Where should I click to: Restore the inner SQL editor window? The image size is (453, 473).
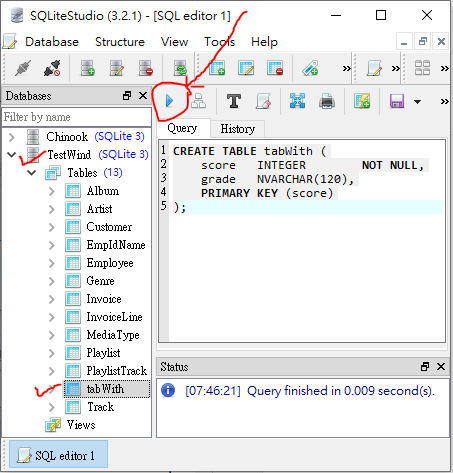click(x=423, y=42)
